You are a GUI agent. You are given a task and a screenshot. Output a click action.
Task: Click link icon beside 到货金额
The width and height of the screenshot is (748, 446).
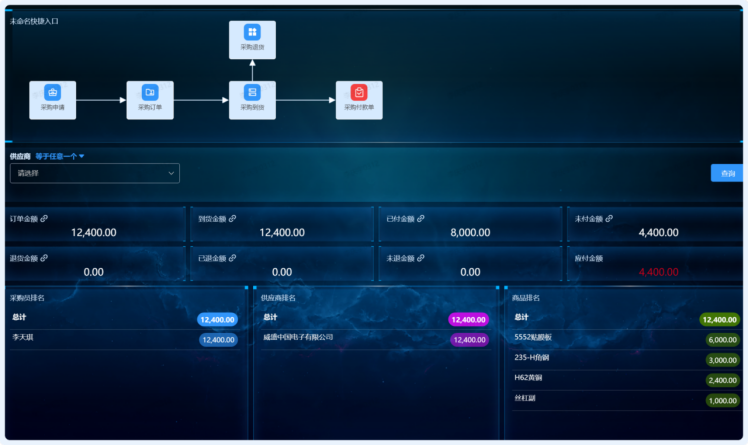click(x=232, y=218)
